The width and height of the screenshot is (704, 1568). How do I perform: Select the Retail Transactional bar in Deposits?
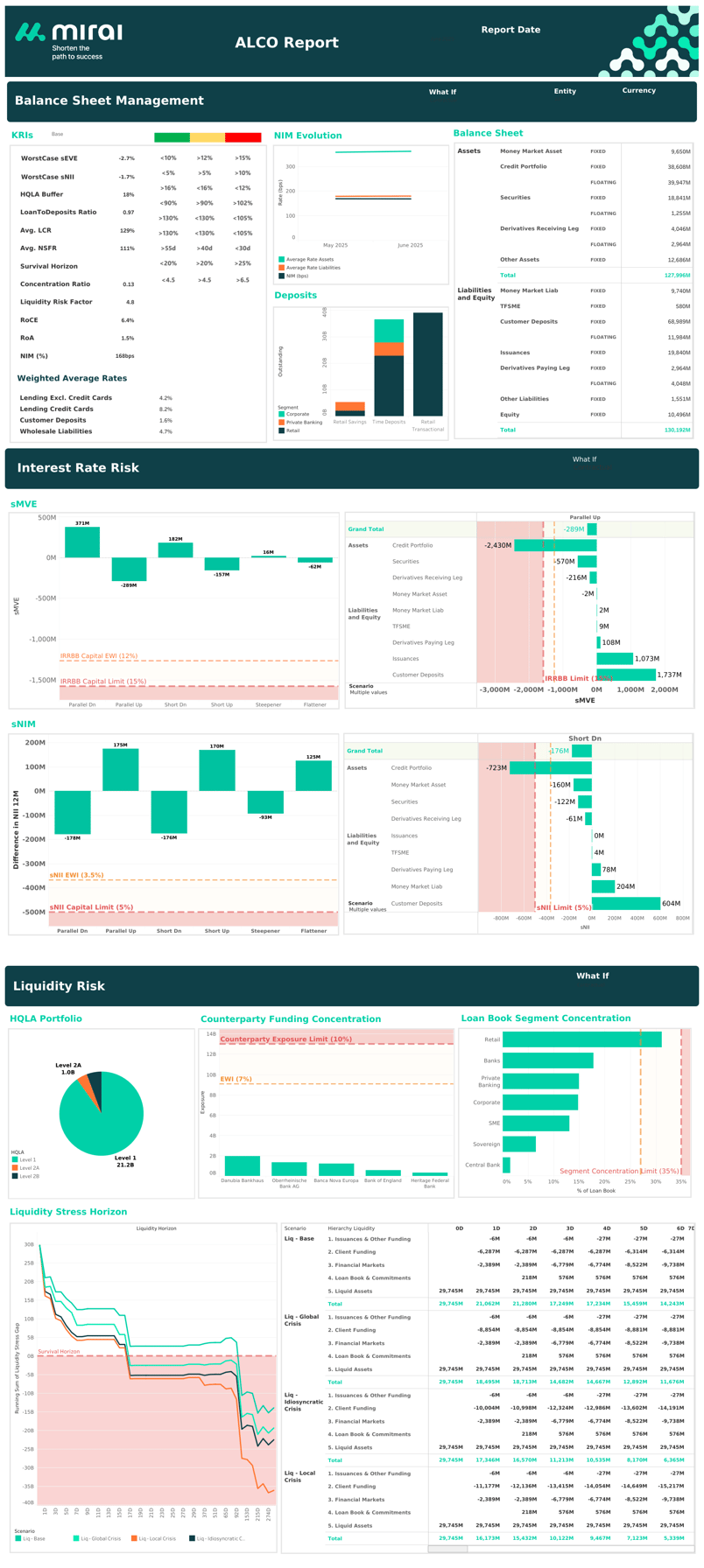(x=427, y=363)
